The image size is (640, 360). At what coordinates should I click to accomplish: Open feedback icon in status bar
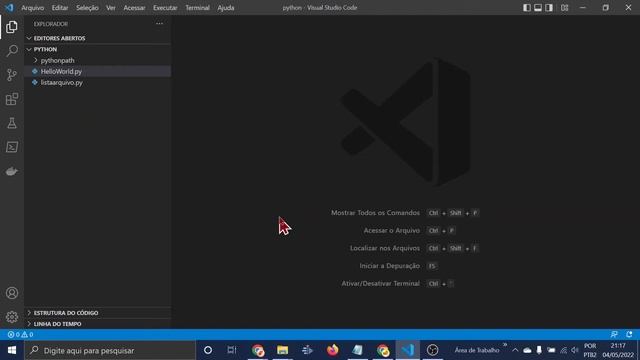pyautogui.click(x=614, y=334)
